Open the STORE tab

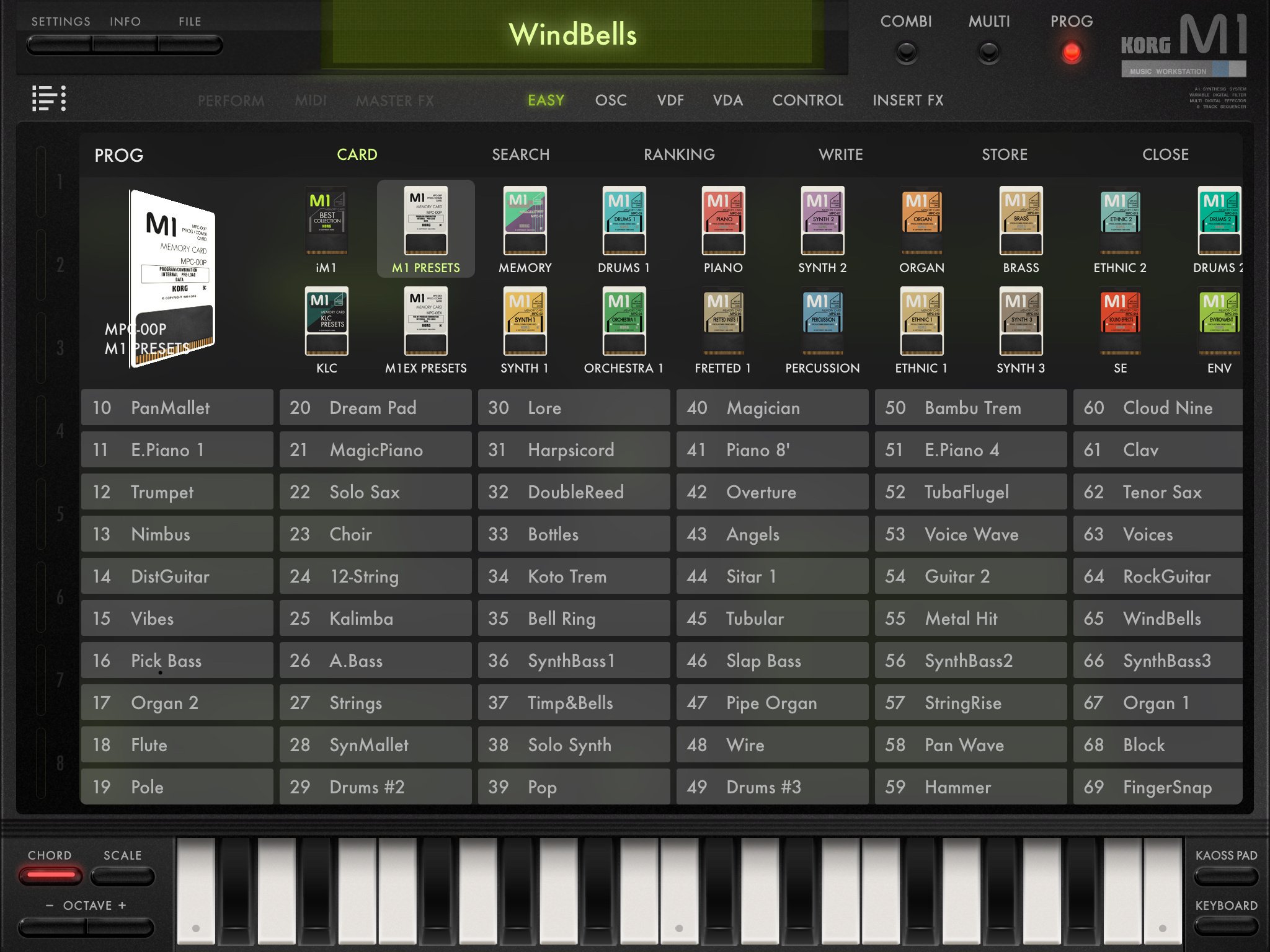coord(1005,154)
